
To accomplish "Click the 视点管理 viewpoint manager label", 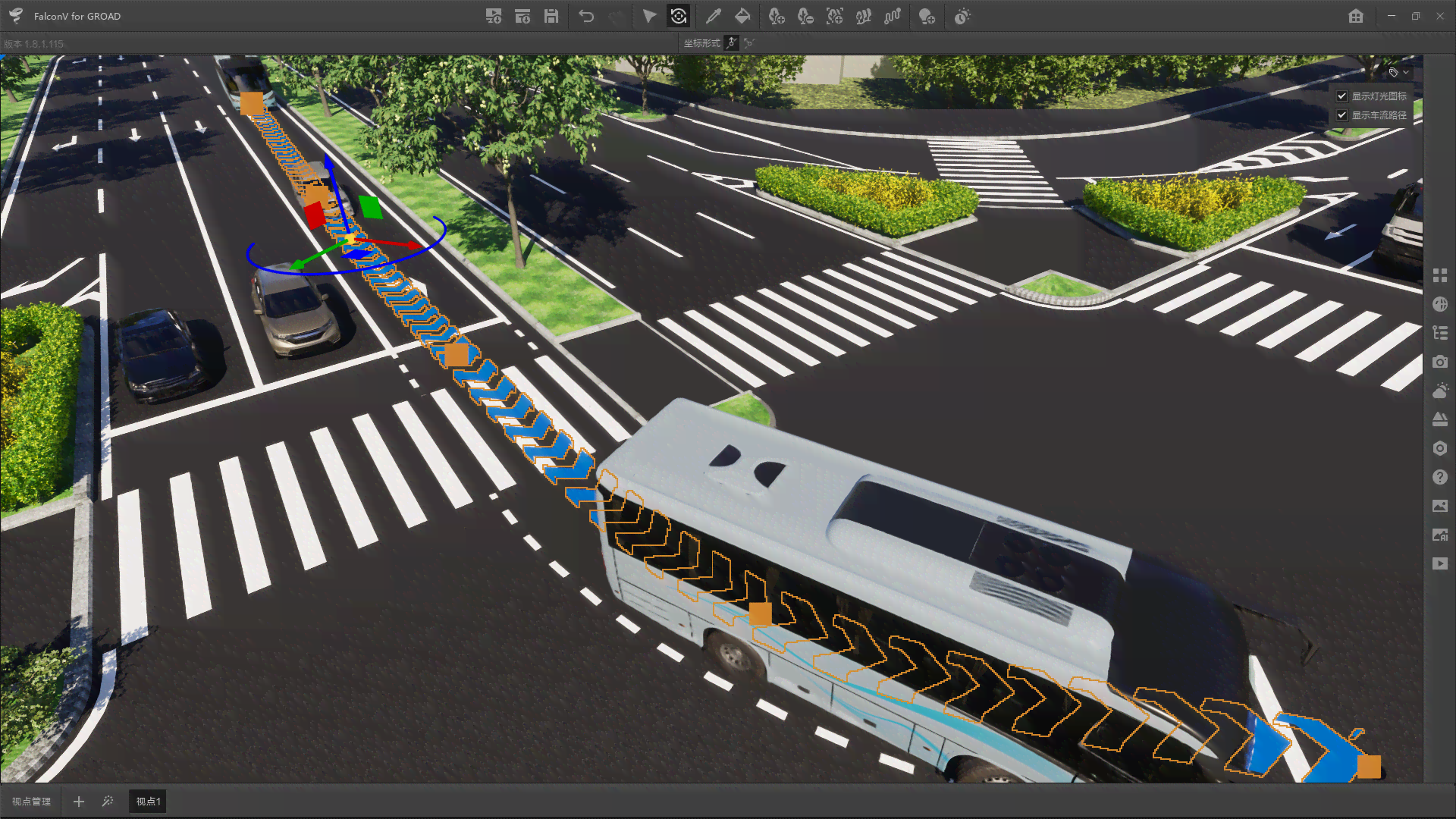I will [x=31, y=802].
